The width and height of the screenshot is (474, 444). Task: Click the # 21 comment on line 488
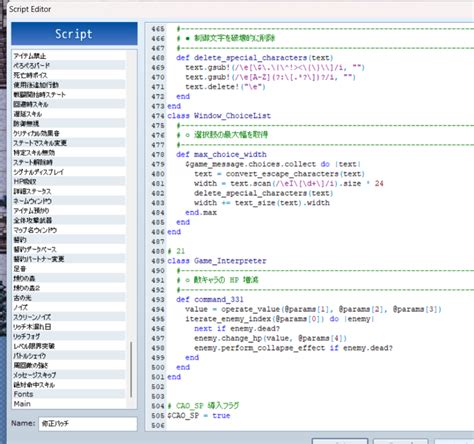(x=176, y=251)
